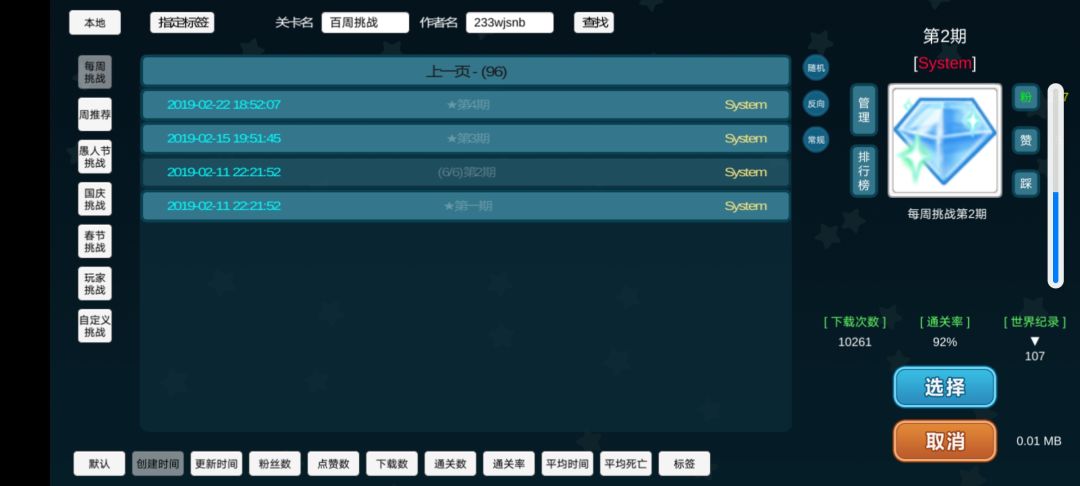Click the System author in 第一期 row
The height and width of the screenshot is (486, 1080).
point(745,206)
